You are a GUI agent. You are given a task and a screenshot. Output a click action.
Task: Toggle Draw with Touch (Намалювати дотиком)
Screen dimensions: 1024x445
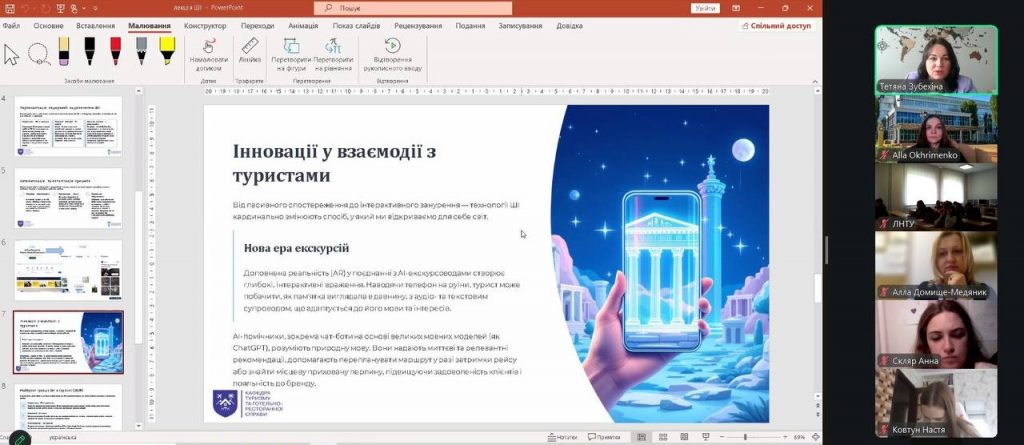[x=208, y=53]
